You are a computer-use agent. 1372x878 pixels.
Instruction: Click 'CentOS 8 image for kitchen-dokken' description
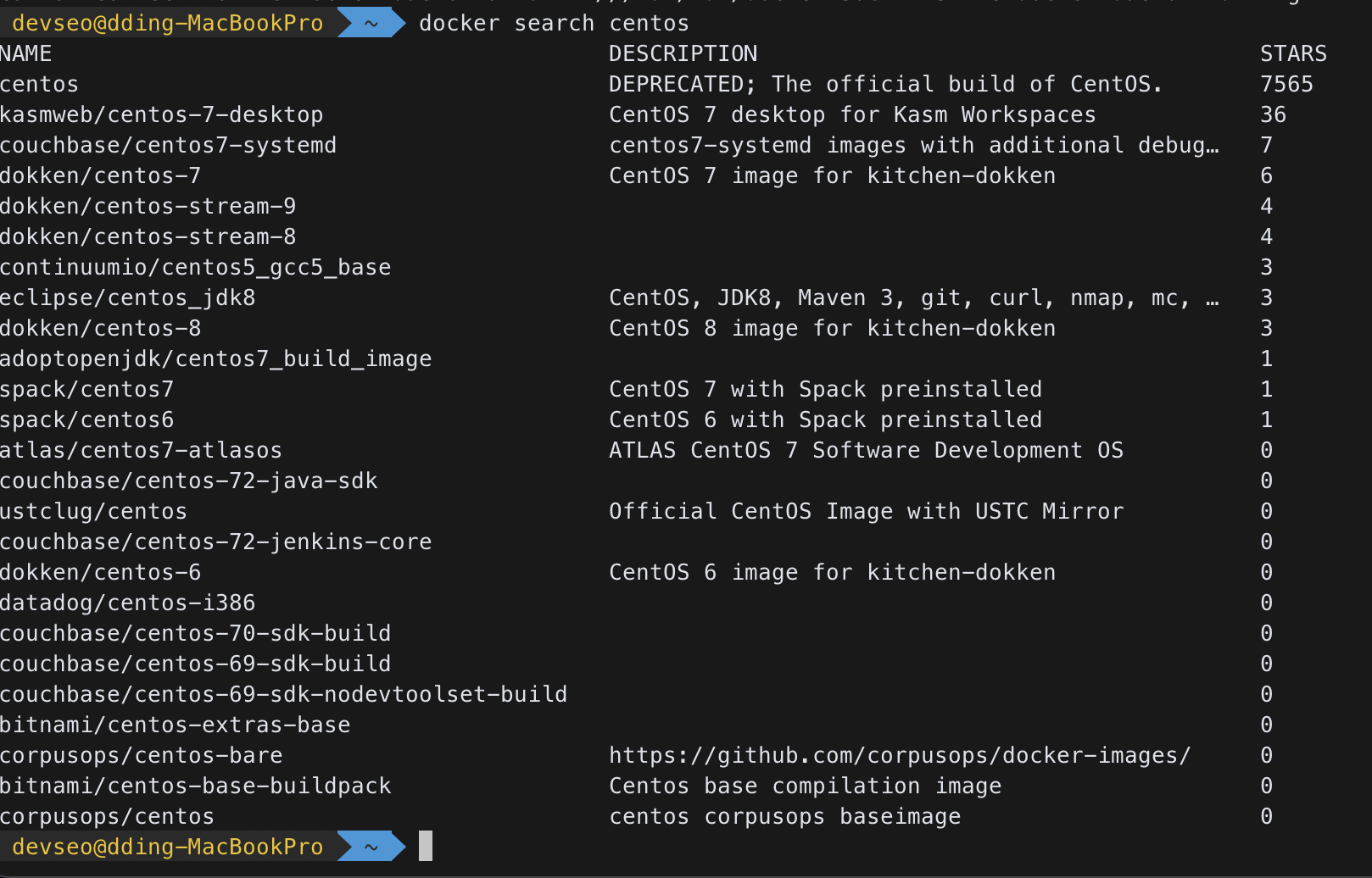pyautogui.click(x=832, y=329)
